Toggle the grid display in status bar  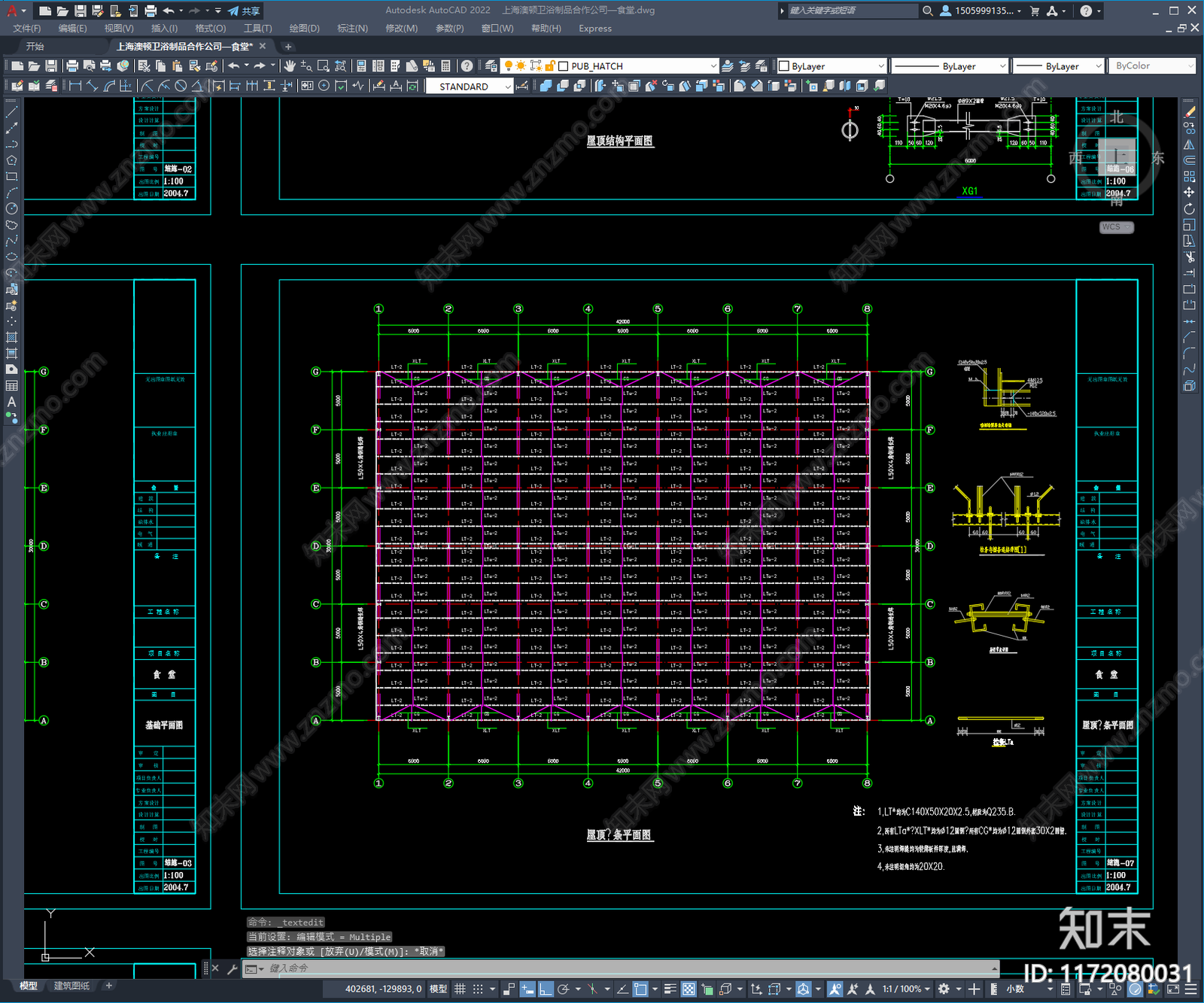pos(461,989)
